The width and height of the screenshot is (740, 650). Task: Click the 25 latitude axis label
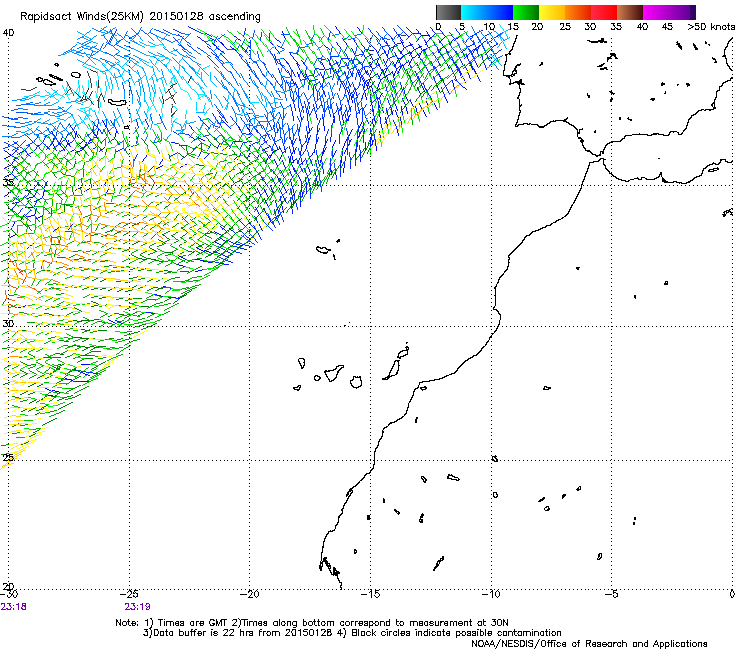[x=8, y=457]
